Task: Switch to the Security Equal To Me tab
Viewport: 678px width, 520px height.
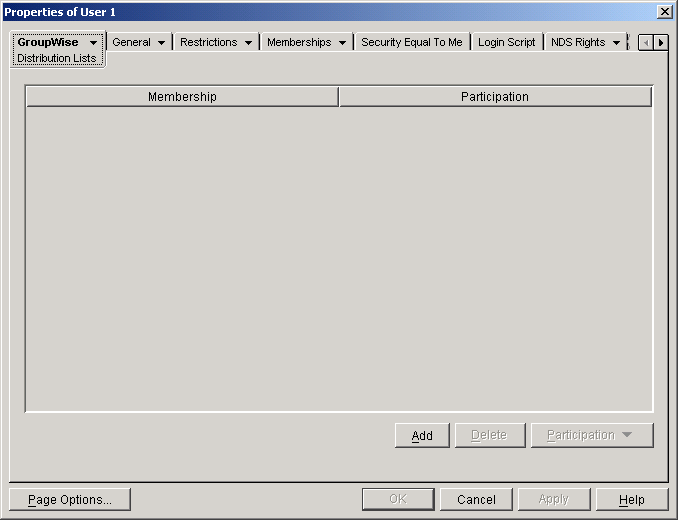Action: pyautogui.click(x=411, y=43)
